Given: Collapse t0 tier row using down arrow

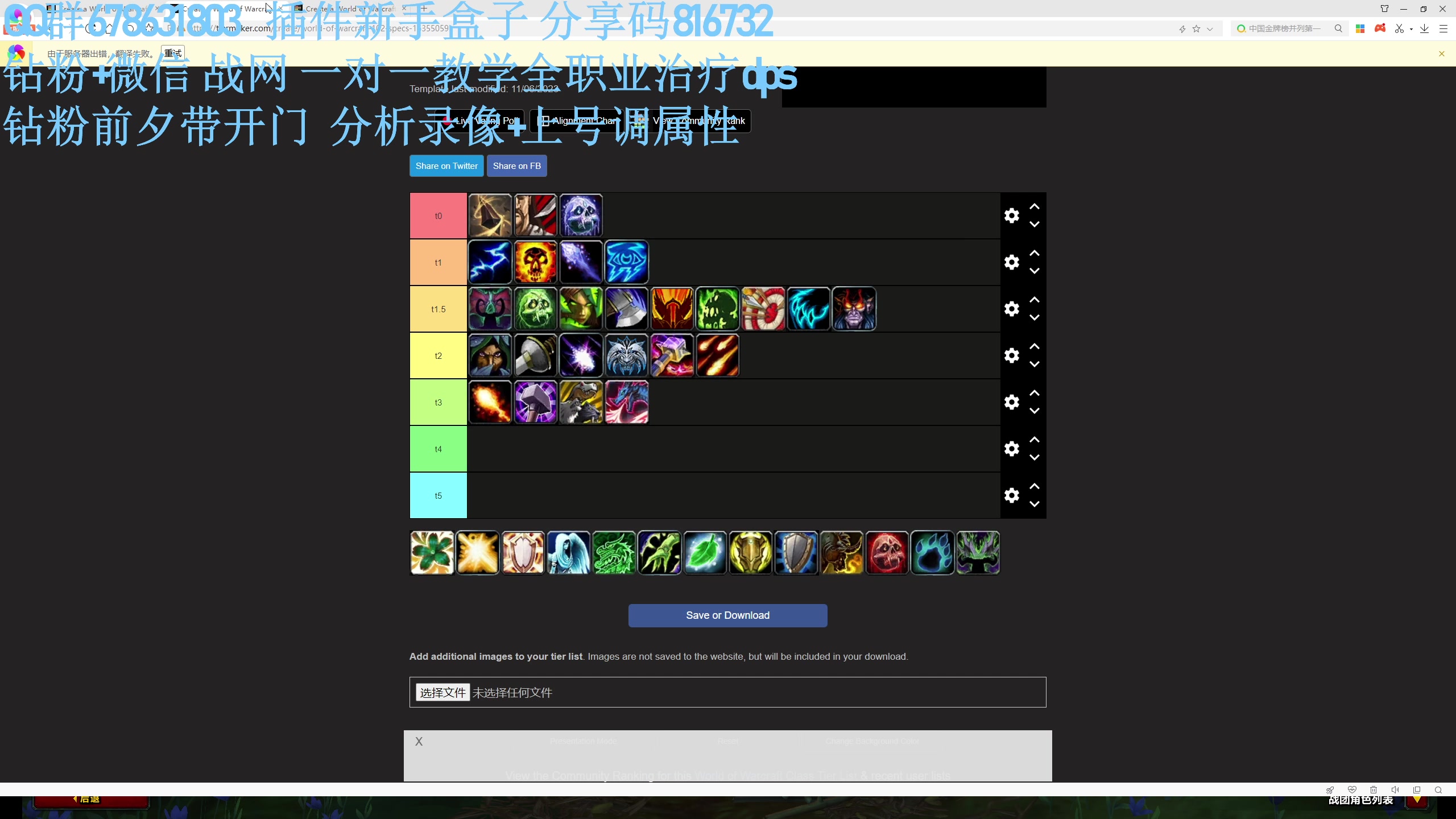Looking at the screenshot, I should click(1034, 224).
